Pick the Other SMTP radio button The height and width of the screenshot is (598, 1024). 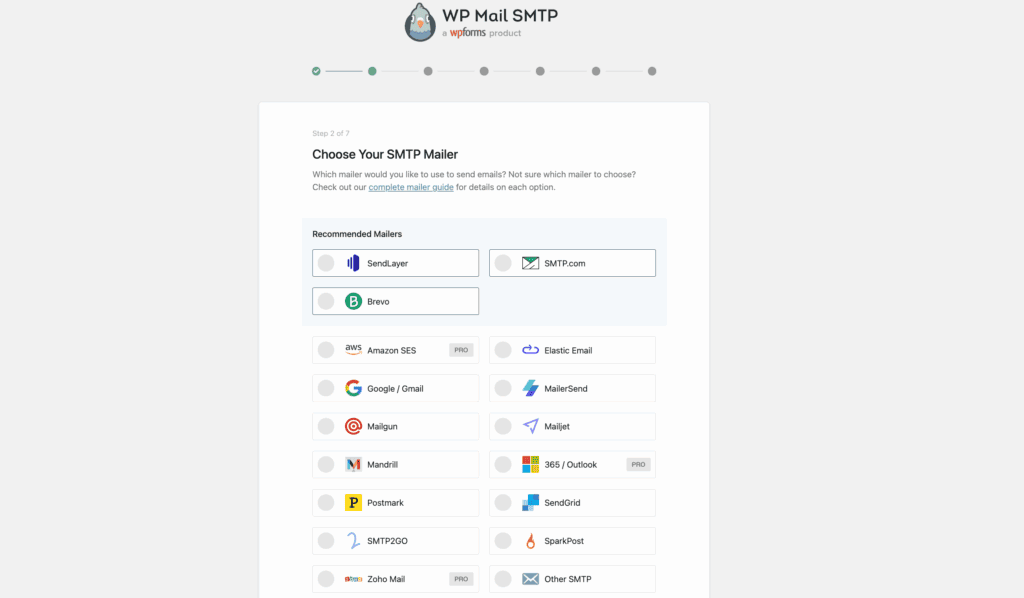503,579
